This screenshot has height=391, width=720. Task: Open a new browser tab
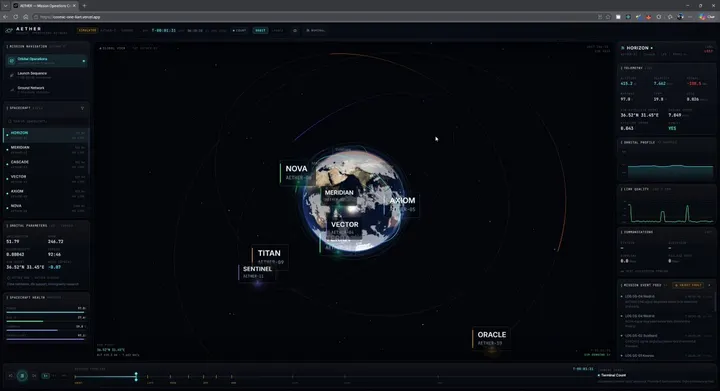[x=84, y=6]
